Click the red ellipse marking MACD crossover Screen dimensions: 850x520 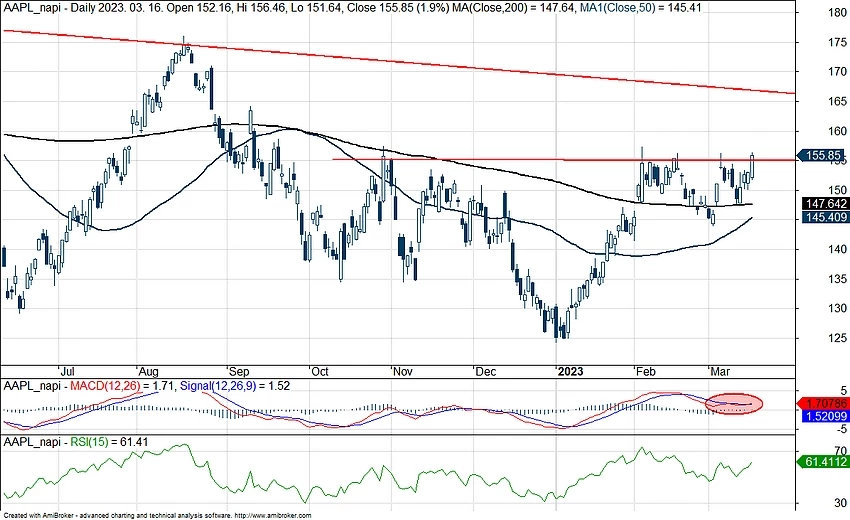tap(735, 403)
